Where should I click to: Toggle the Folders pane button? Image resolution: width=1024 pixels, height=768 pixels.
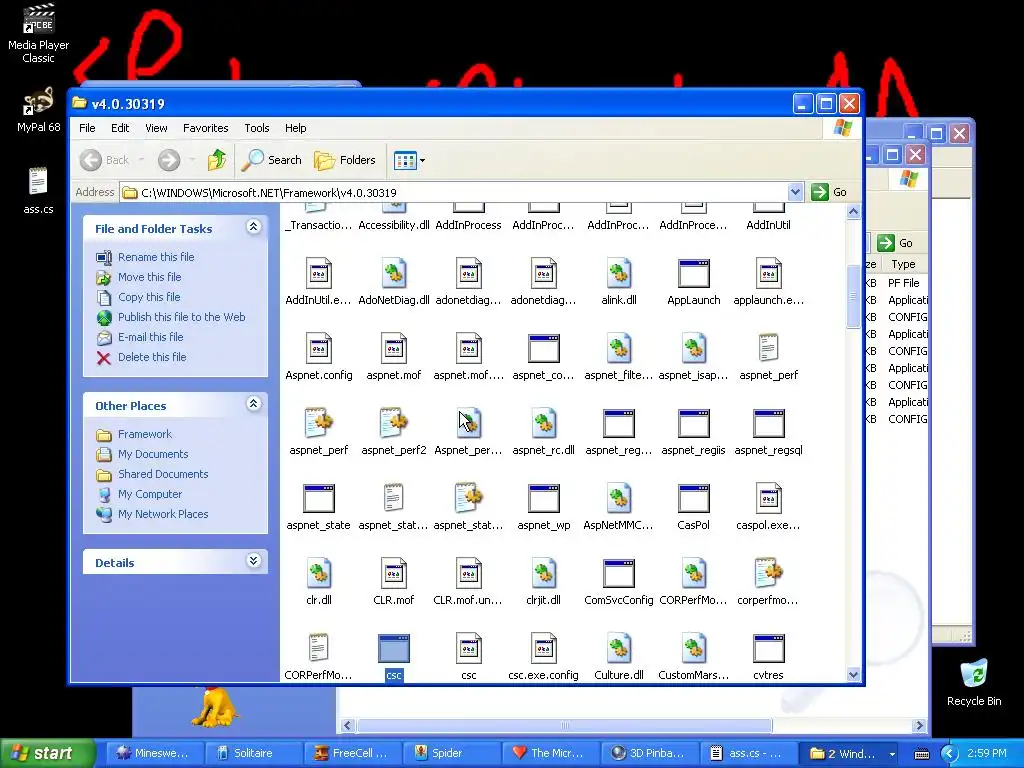tap(345, 160)
